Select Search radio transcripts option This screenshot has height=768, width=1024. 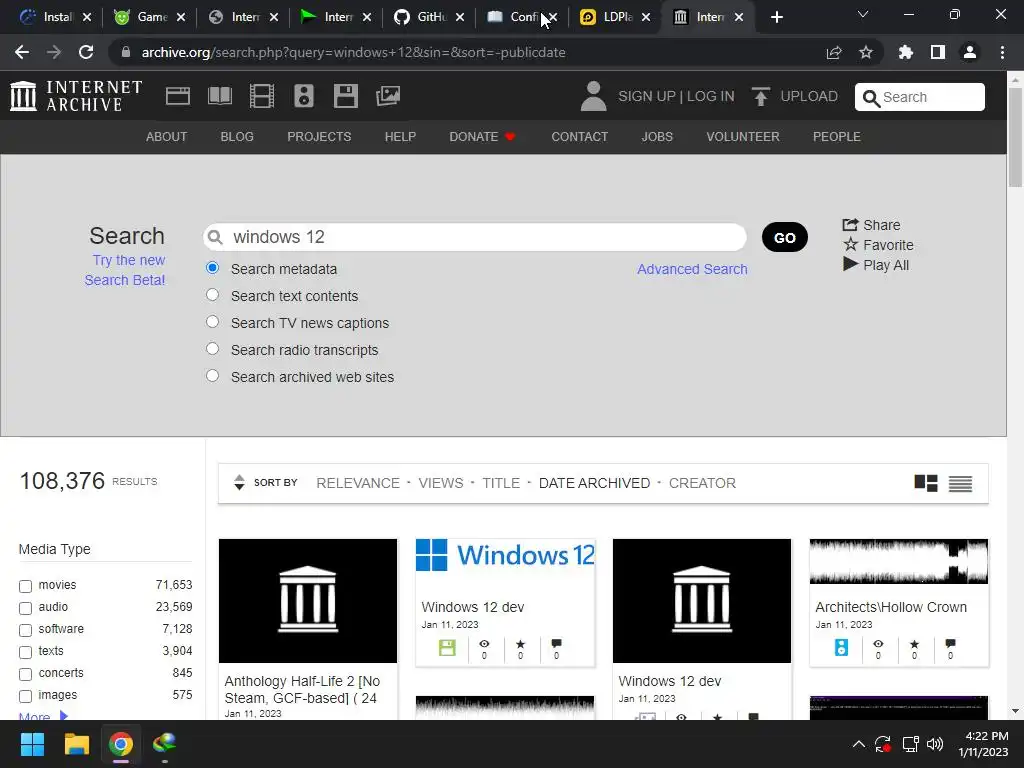tap(212, 349)
